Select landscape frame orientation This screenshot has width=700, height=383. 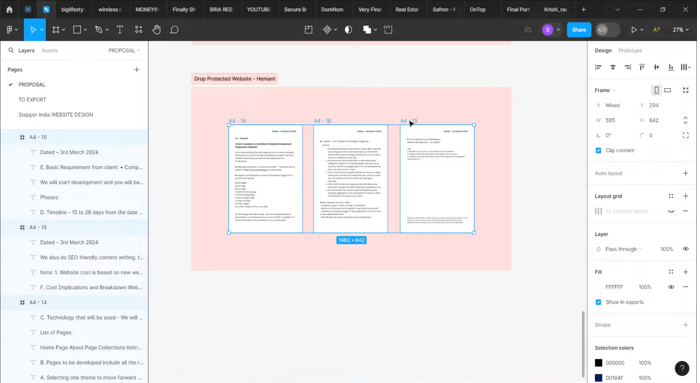click(x=667, y=90)
